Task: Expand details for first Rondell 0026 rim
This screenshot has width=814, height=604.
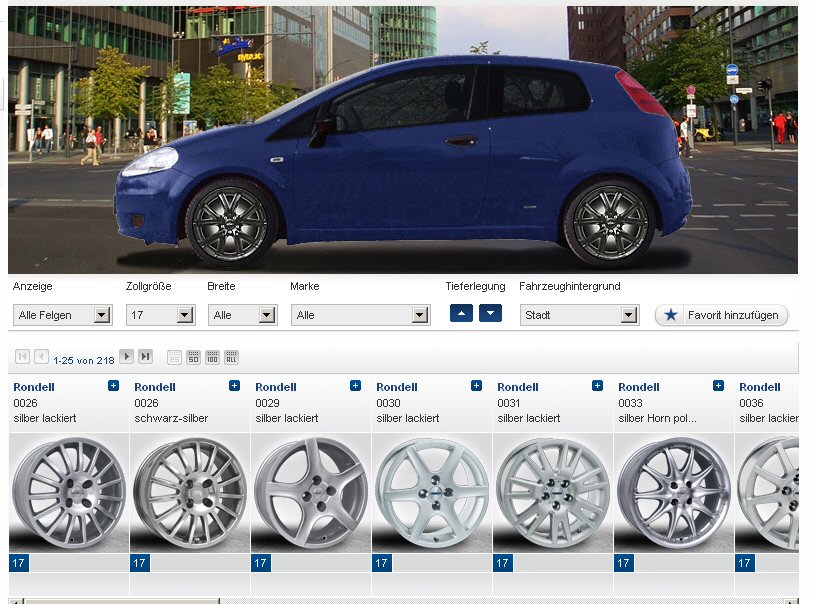Action: (113, 386)
